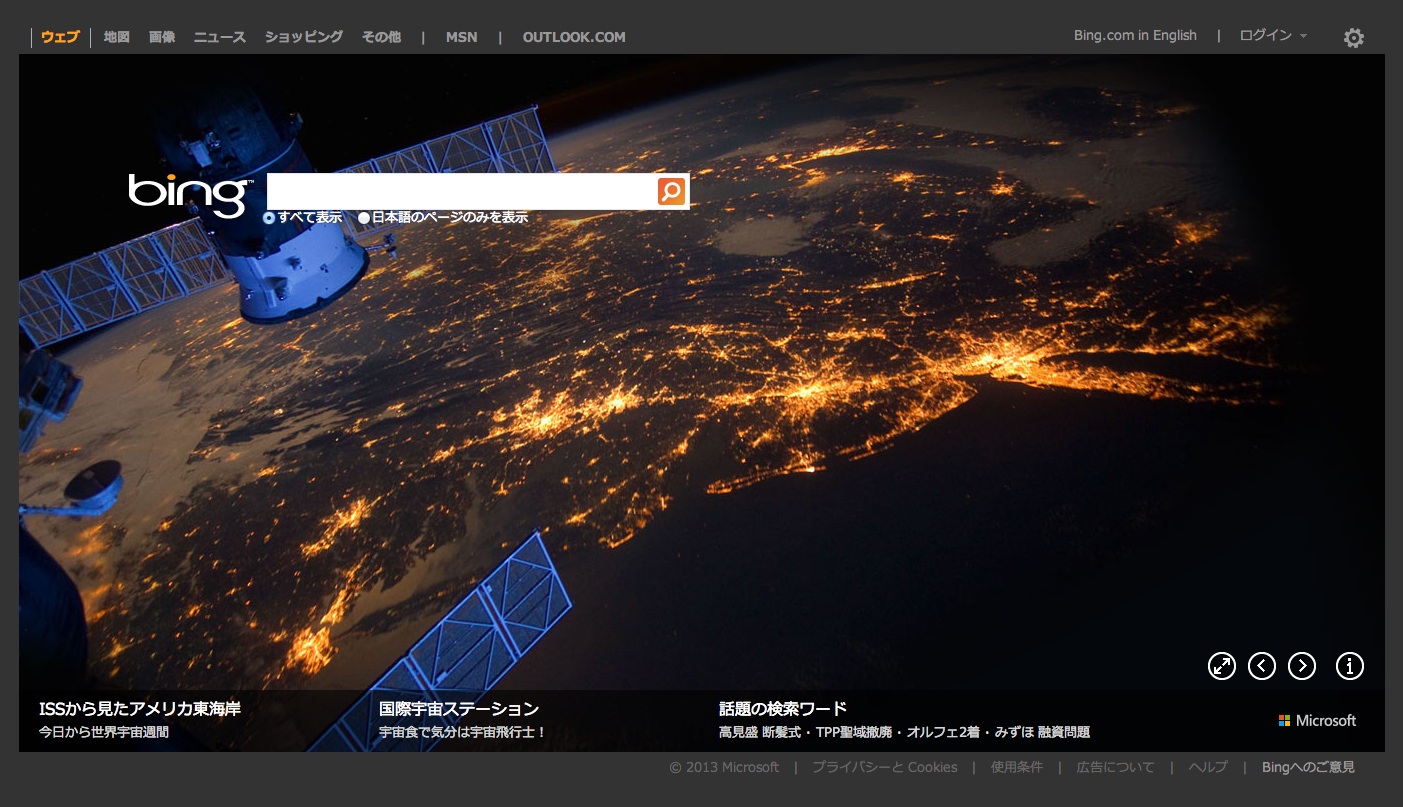The height and width of the screenshot is (807, 1403).
Task: Select 日本語のページのみを表示 radio option
Action: tap(364, 218)
